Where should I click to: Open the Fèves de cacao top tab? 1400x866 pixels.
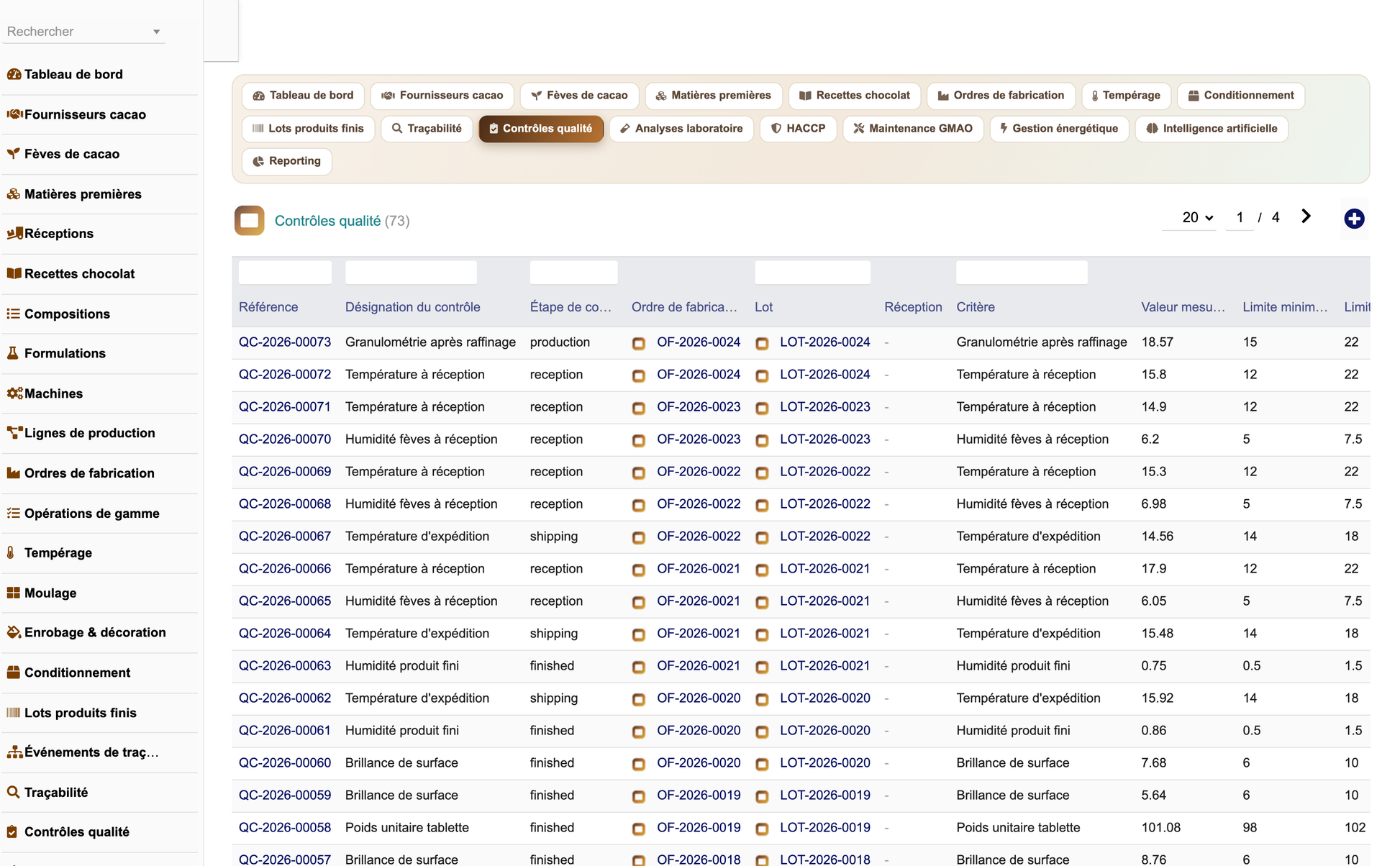pos(579,96)
